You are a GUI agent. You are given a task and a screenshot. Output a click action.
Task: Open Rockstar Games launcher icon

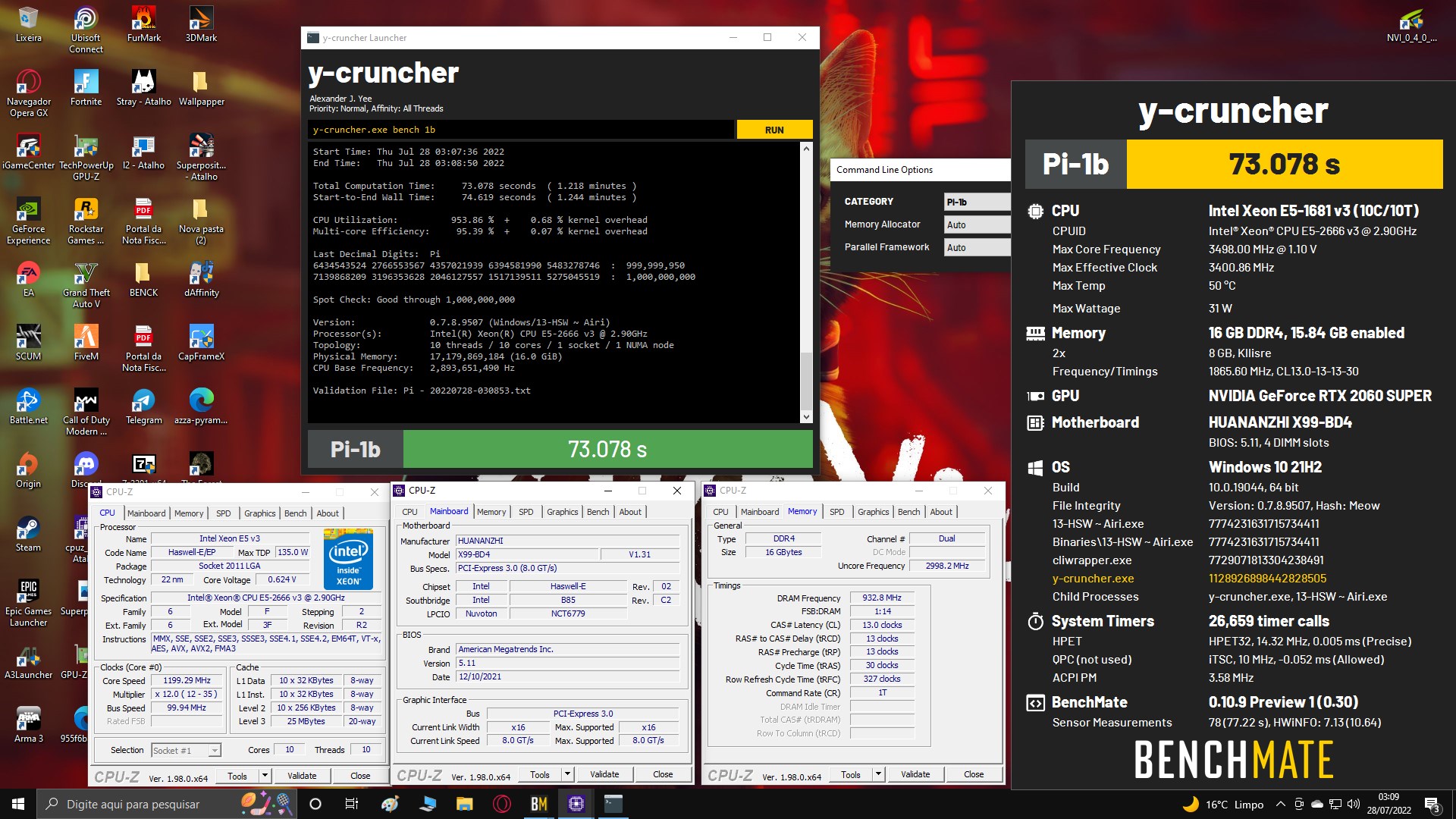pyautogui.click(x=86, y=221)
